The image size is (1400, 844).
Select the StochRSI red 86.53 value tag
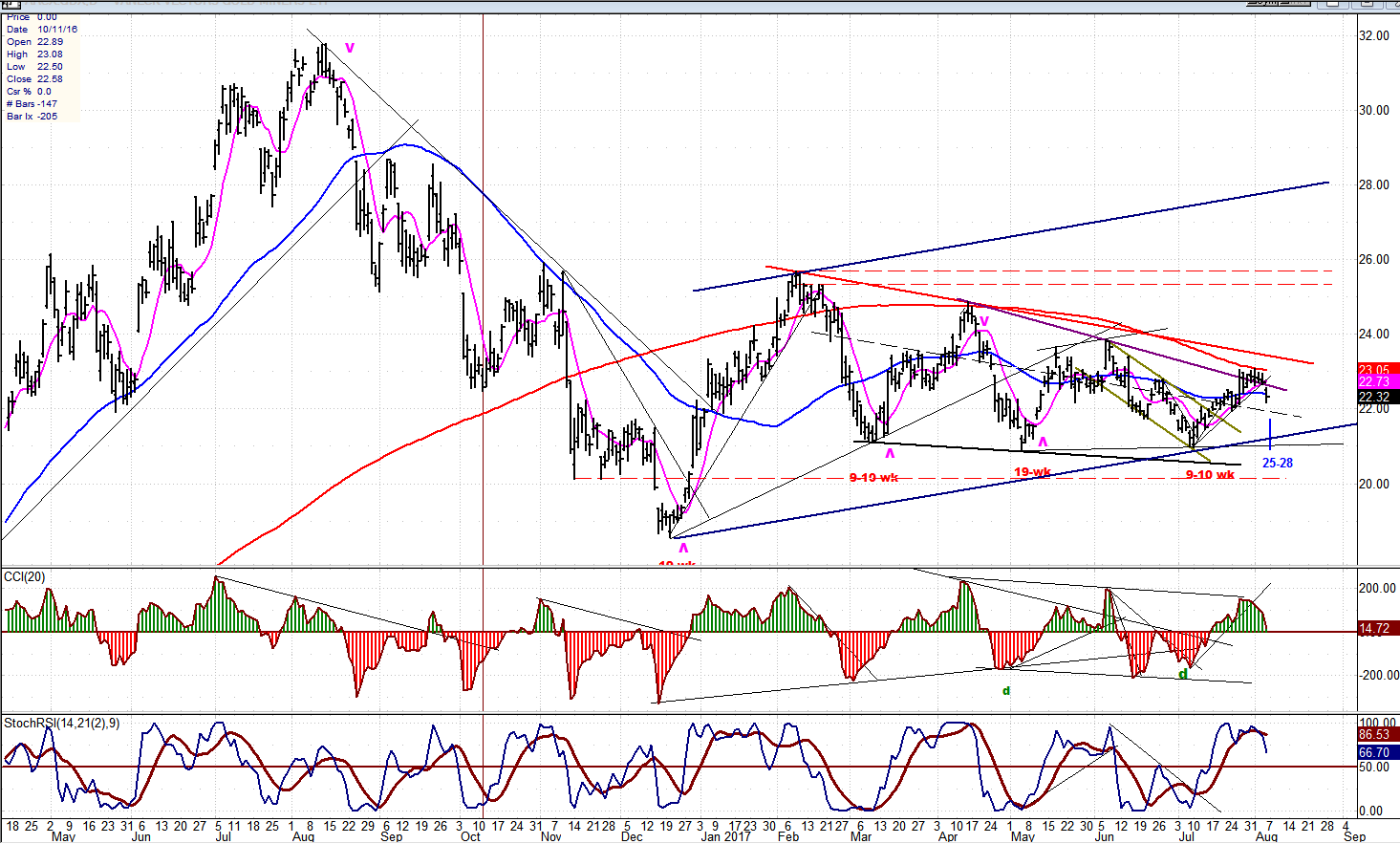click(1378, 734)
